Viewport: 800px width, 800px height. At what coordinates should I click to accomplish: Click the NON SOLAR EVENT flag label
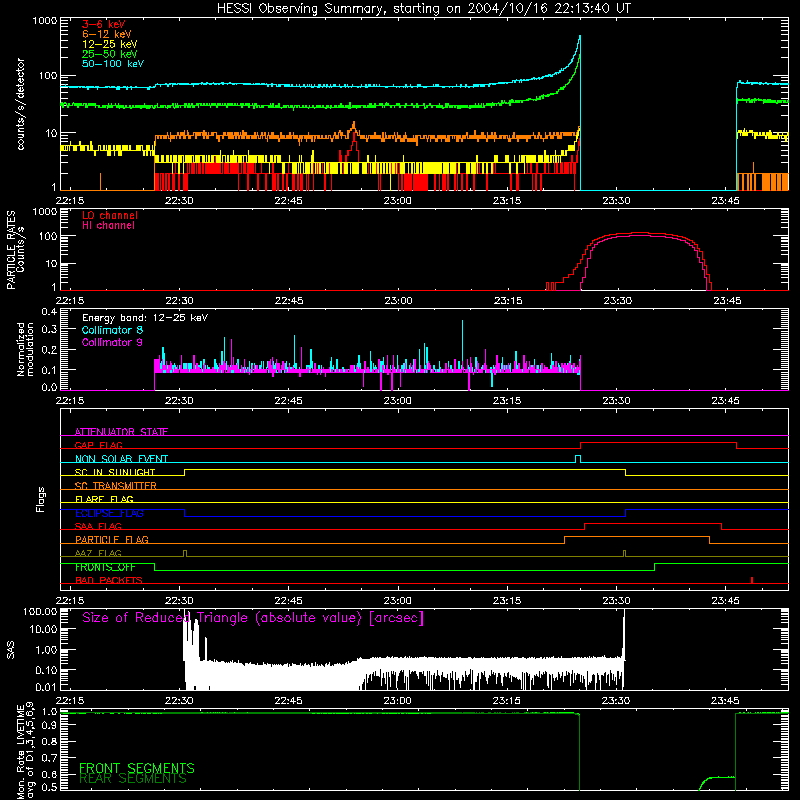click(x=121, y=459)
